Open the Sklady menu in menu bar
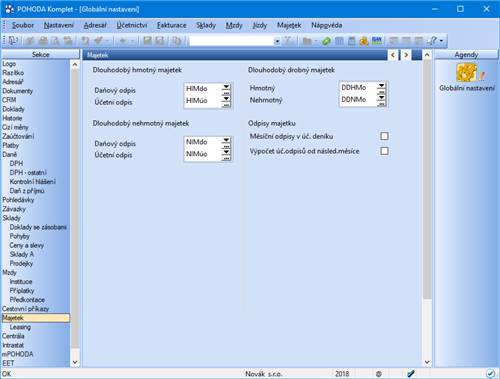The image size is (500, 379). (x=206, y=25)
